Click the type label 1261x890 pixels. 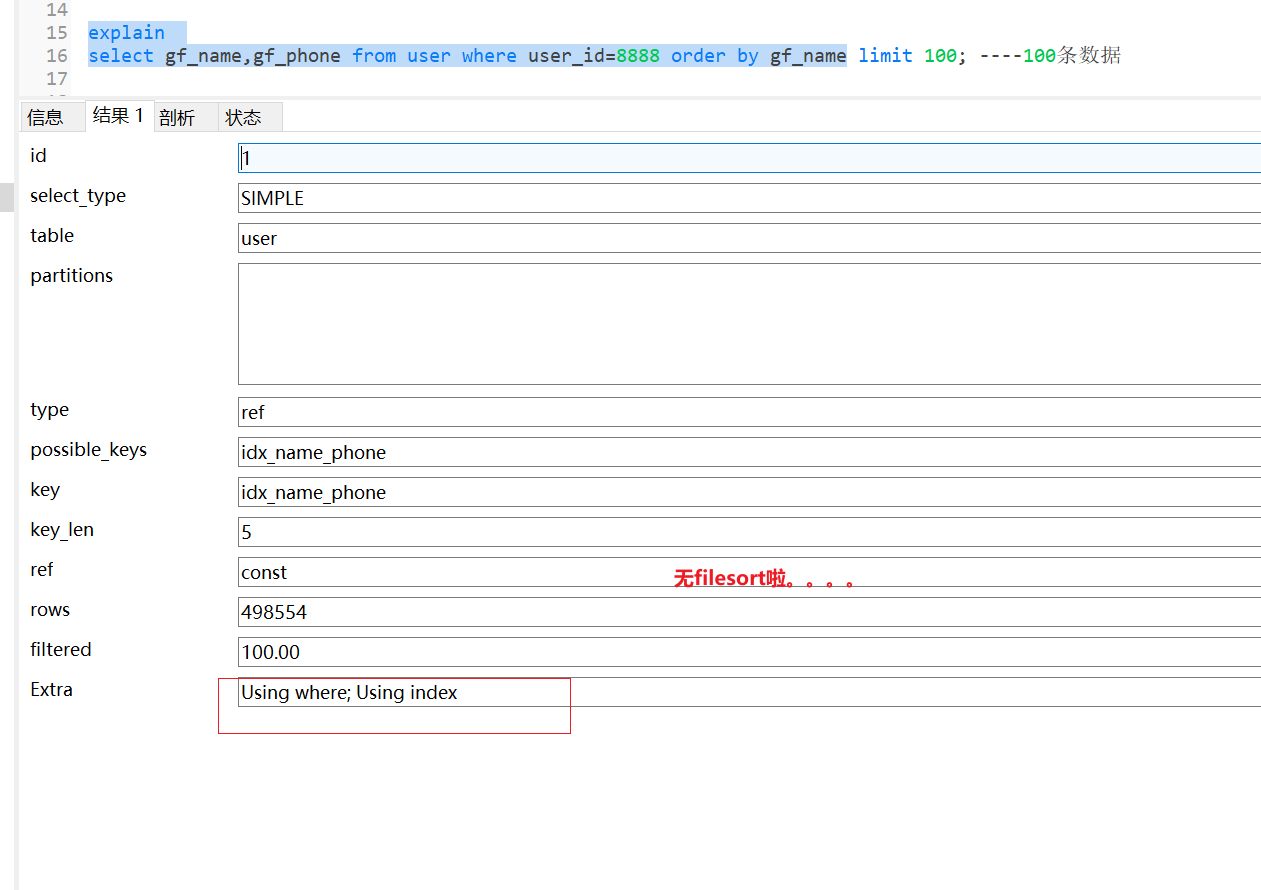pyautogui.click(x=49, y=410)
